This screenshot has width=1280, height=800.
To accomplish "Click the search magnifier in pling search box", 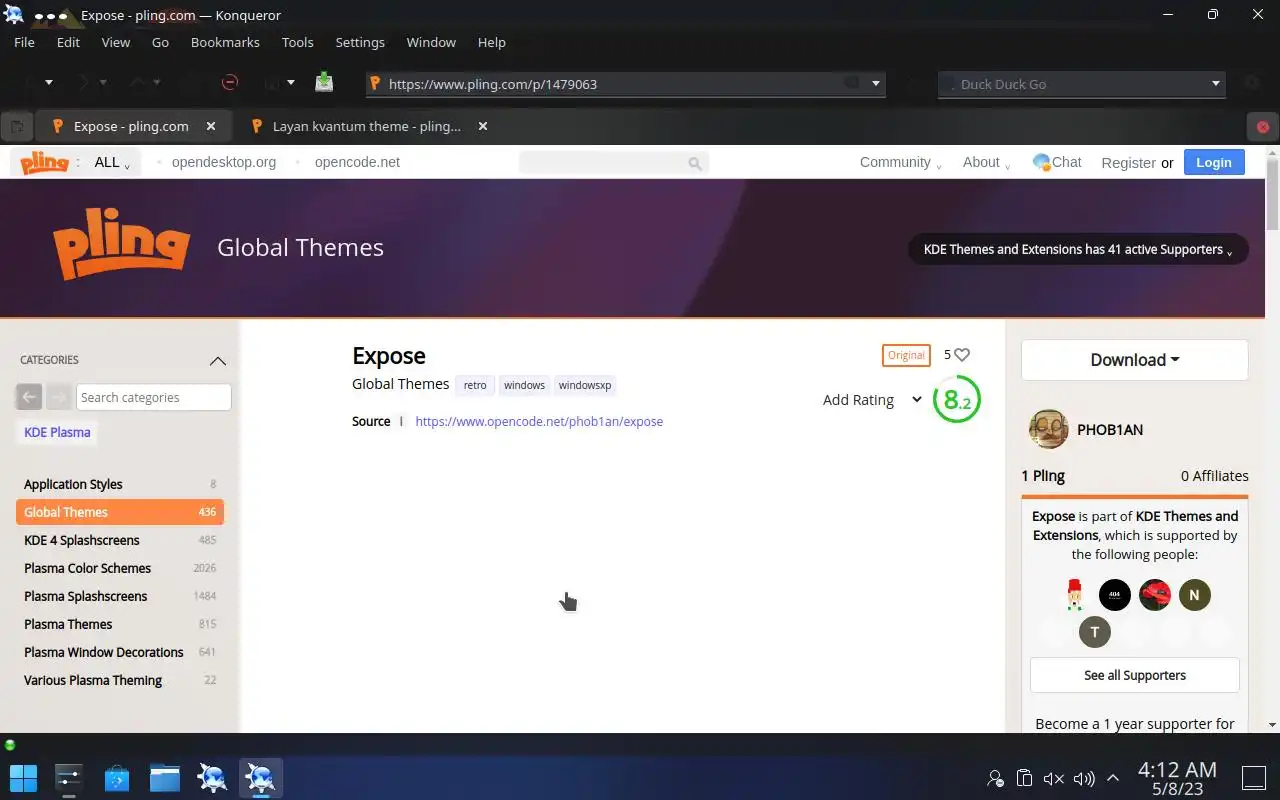I will pos(695,163).
